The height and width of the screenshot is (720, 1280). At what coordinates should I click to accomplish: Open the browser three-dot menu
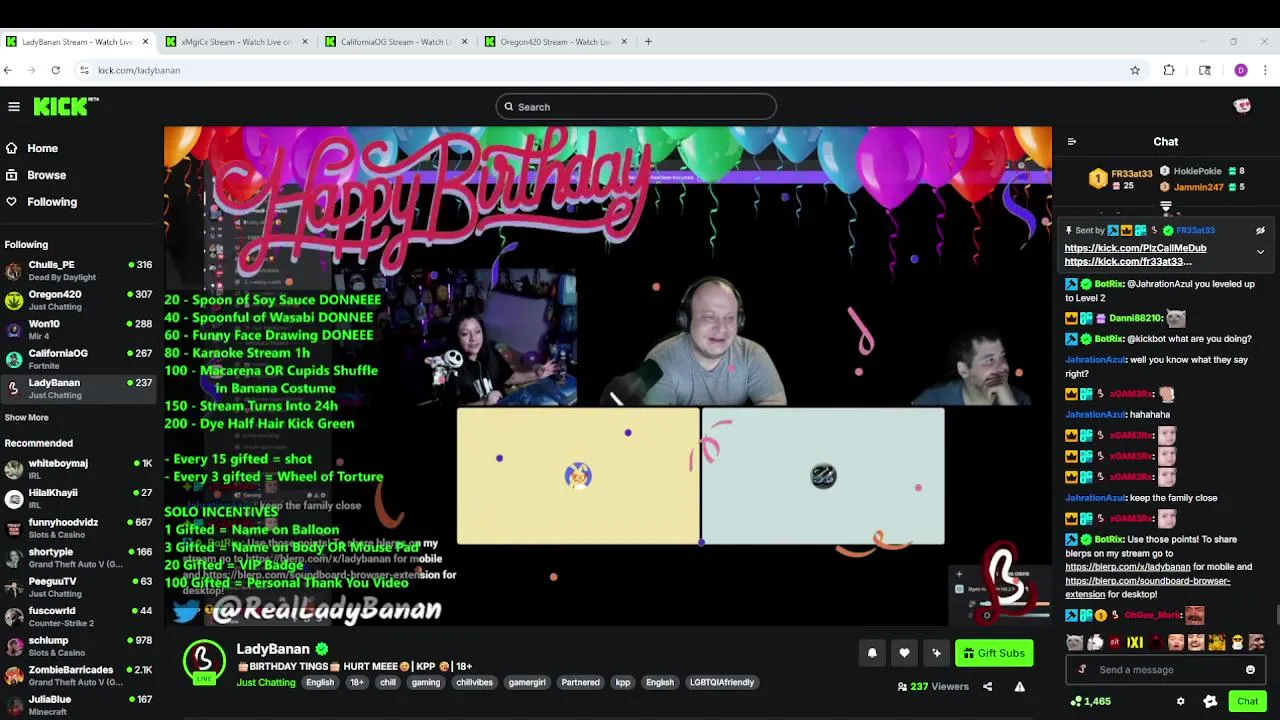click(1266, 70)
